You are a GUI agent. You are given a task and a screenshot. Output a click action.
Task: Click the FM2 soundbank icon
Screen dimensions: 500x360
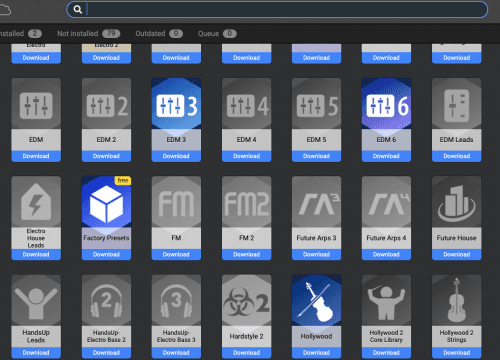click(x=247, y=204)
